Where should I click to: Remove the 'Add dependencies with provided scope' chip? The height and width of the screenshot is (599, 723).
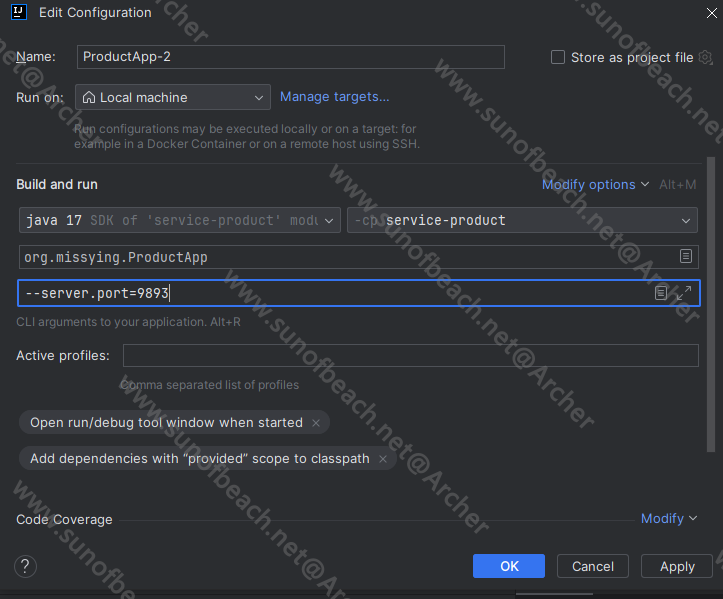click(x=383, y=459)
